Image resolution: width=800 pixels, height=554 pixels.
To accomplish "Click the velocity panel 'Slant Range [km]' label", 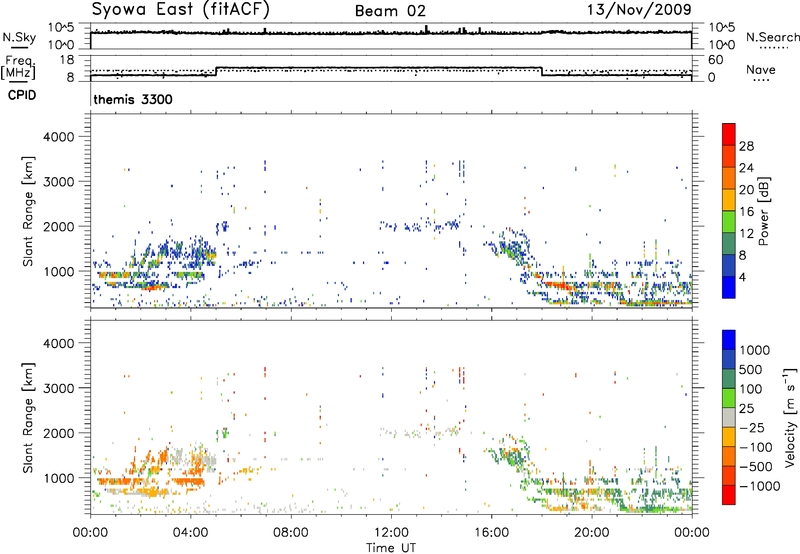I will click(x=28, y=418).
